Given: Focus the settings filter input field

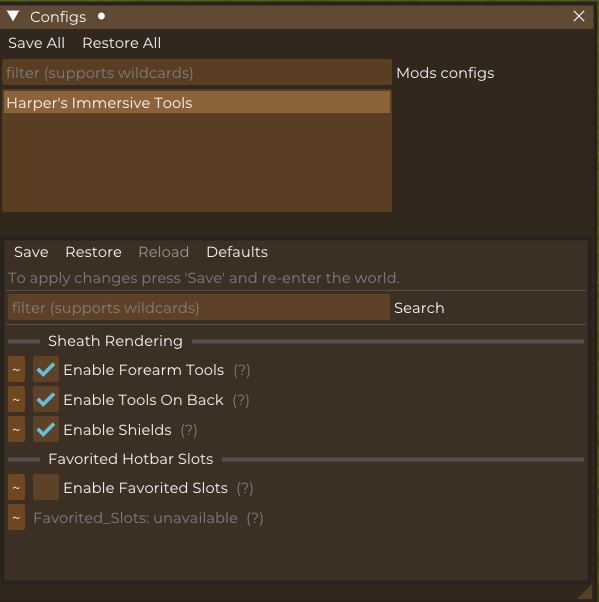Looking at the screenshot, I should pyautogui.click(x=199, y=308).
